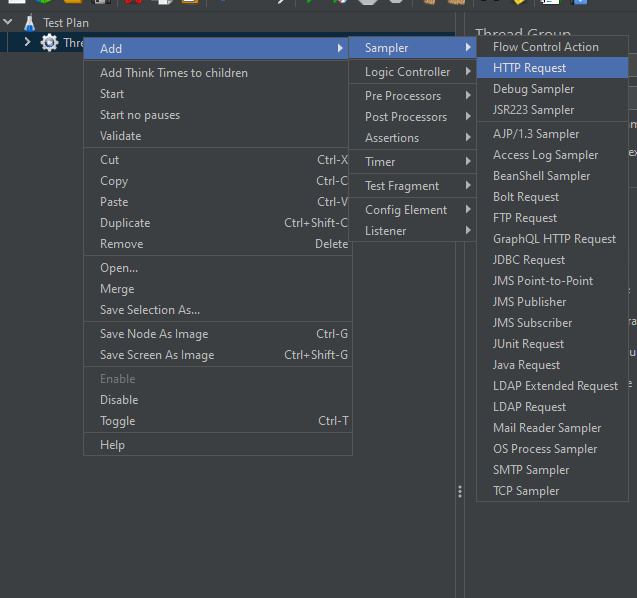Viewport: 637px width, 598px height.
Task: Add an FTP Request sampler
Action: (552, 218)
